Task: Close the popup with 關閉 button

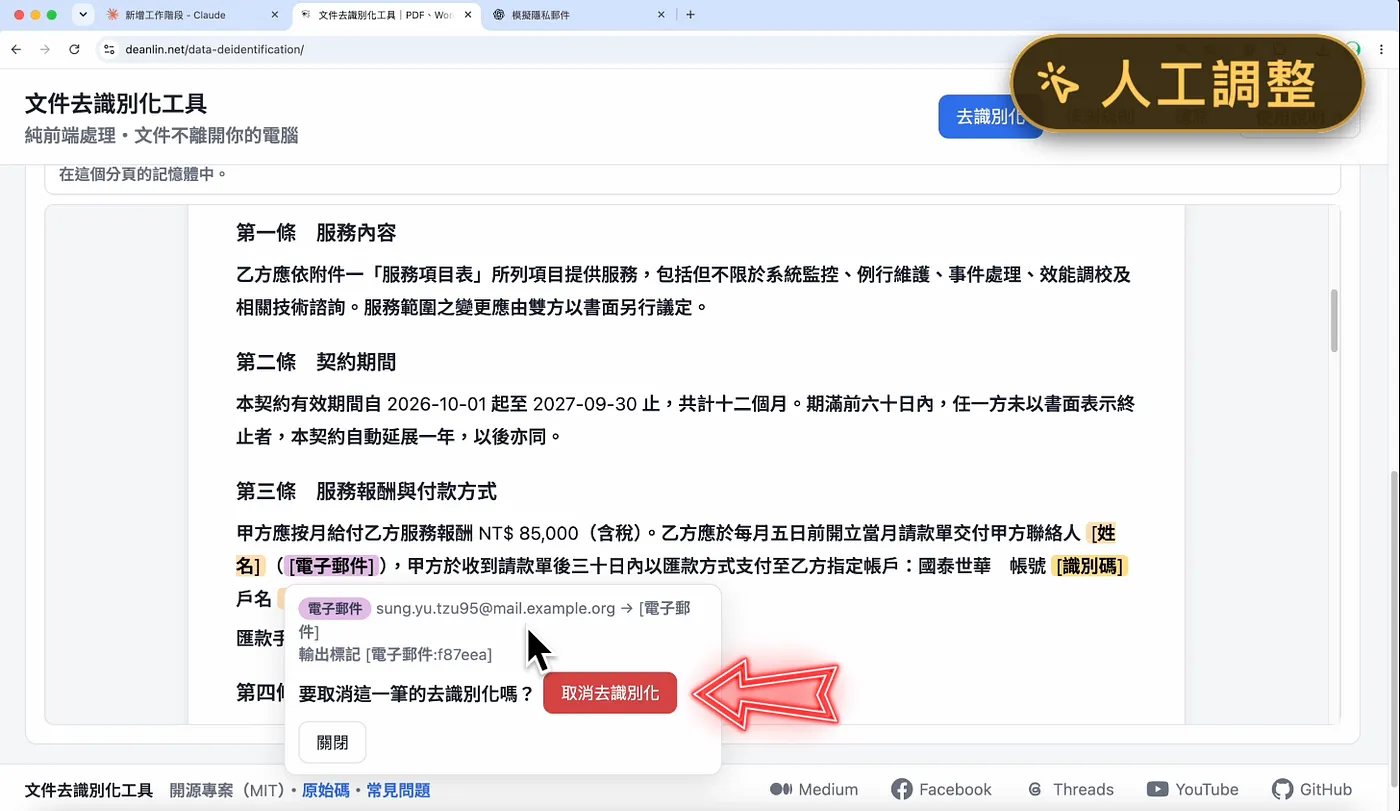Action: [332, 743]
